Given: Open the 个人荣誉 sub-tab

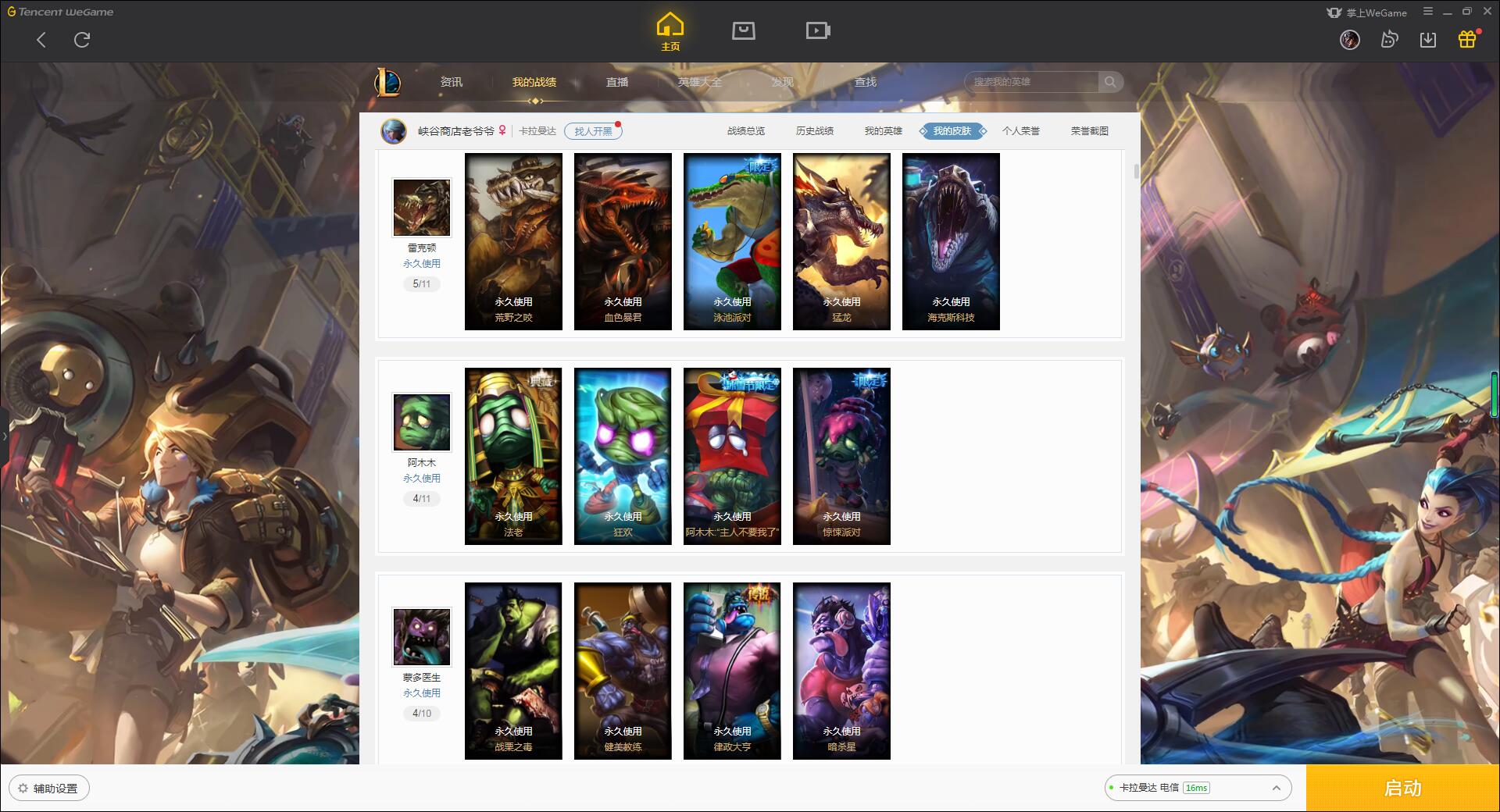Looking at the screenshot, I should [1021, 131].
